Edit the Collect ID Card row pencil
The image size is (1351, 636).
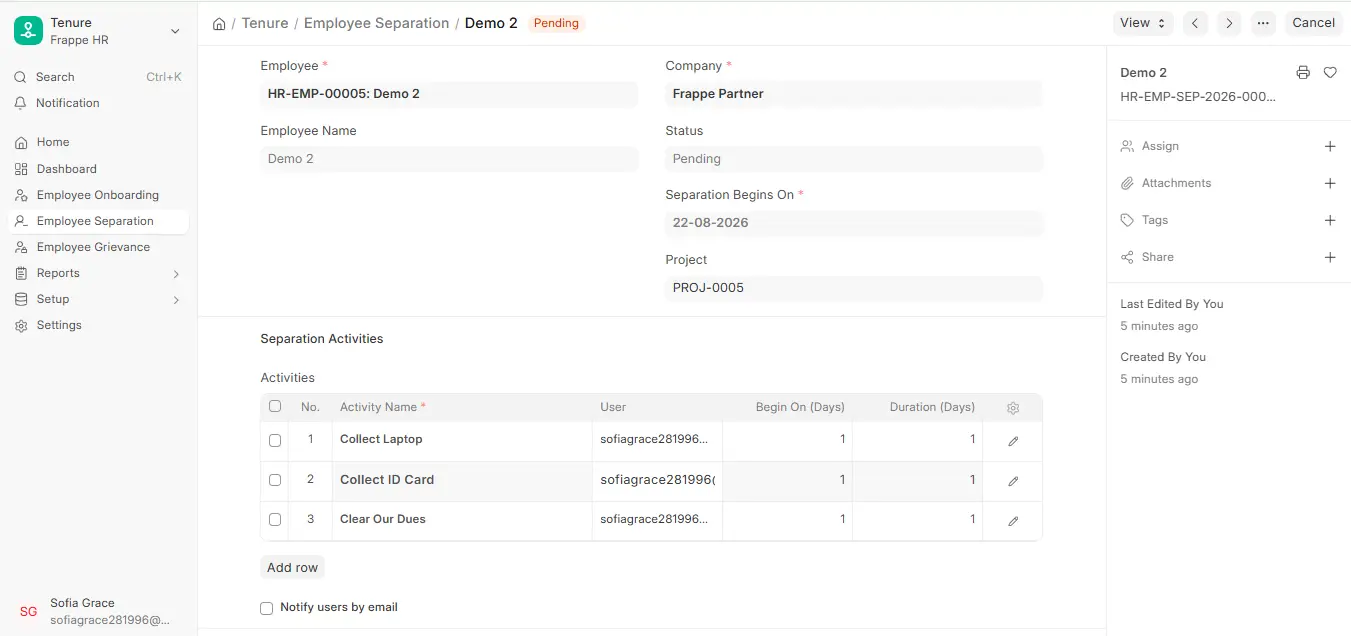pyautogui.click(x=1013, y=481)
